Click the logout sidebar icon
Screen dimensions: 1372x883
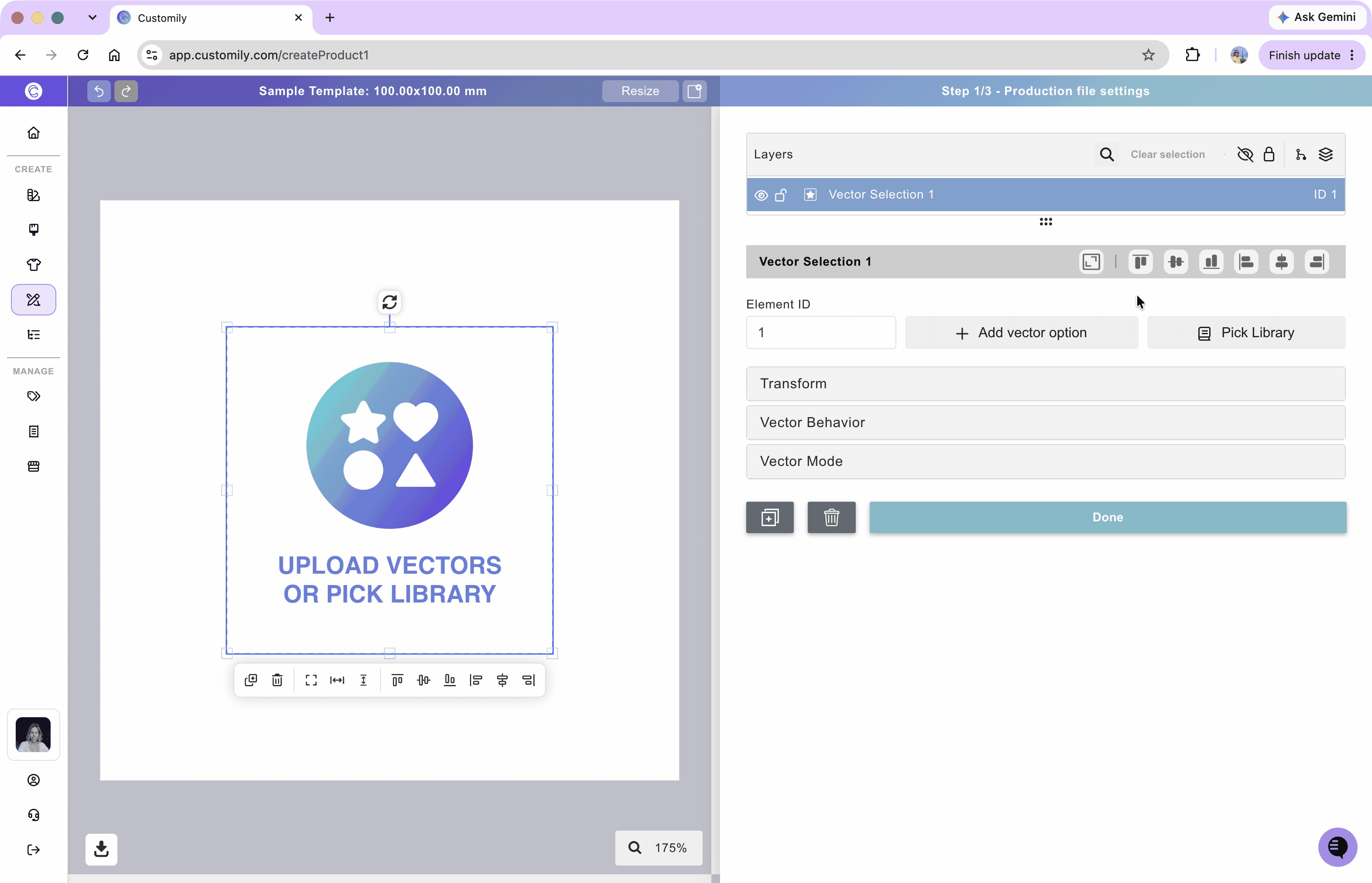[33, 850]
